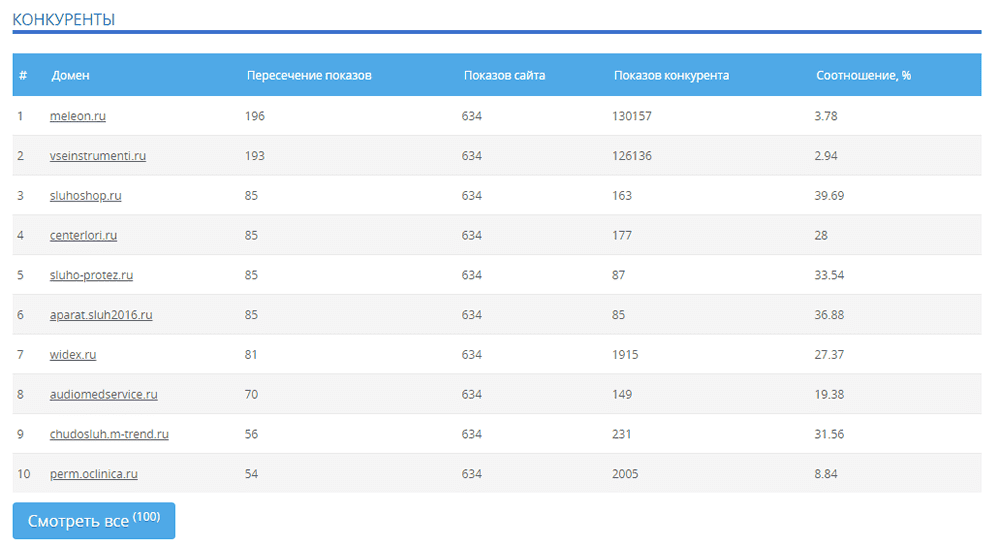The image size is (1000, 547).
Task: Select site impressions 634 in meleon.ru row
Action: click(x=471, y=116)
